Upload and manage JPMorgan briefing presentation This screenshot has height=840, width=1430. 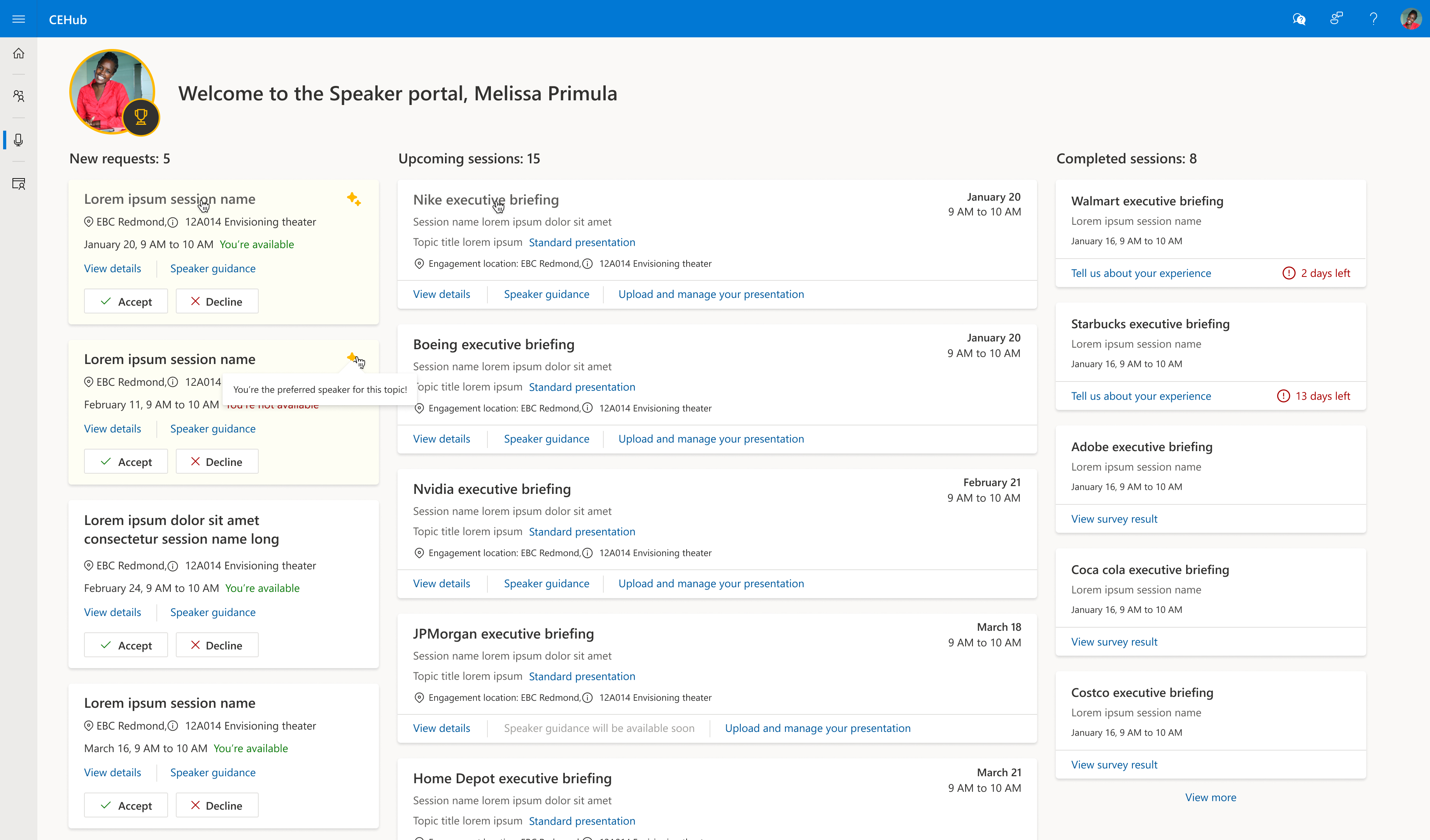[x=818, y=728]
